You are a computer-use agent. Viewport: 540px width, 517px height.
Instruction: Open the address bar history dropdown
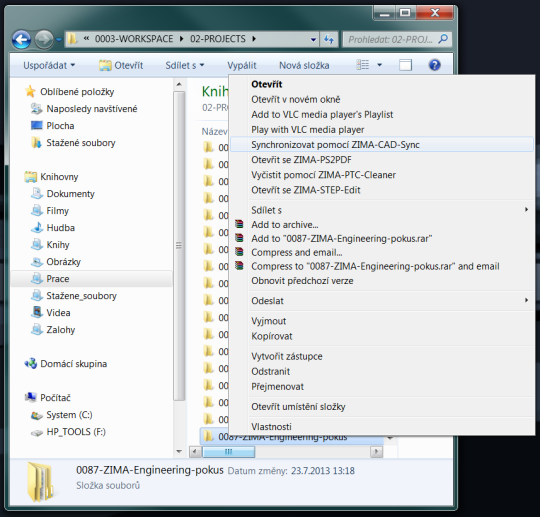coord(313,39)
